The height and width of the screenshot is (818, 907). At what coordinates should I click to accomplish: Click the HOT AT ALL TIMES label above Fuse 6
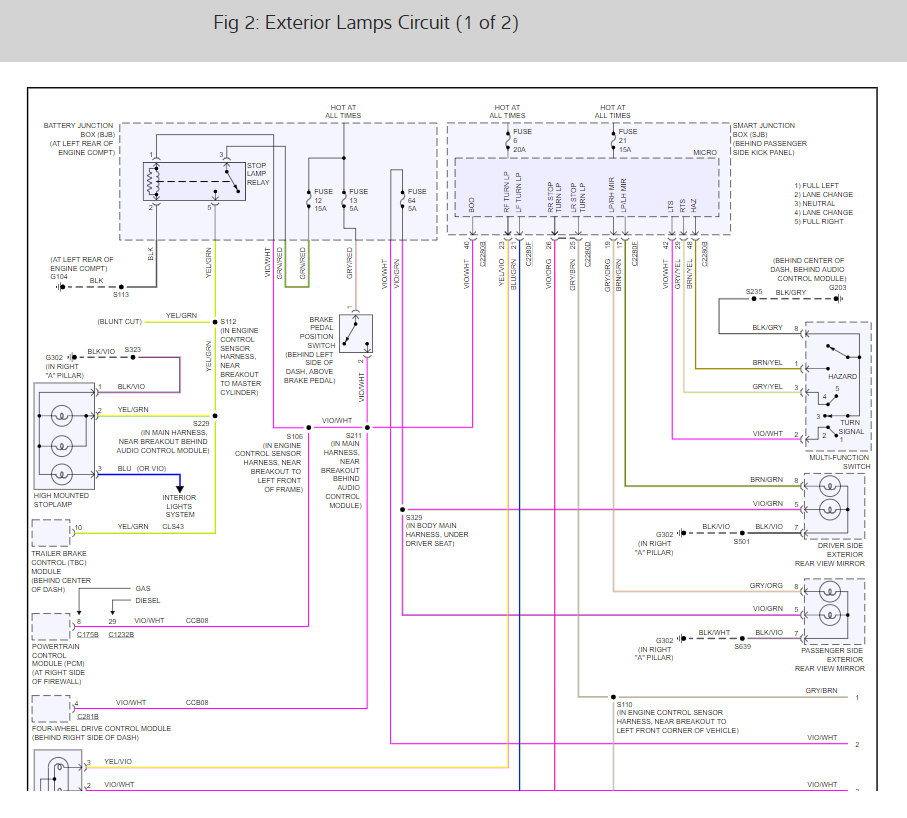pyautogui.click(x=507, y=112)
